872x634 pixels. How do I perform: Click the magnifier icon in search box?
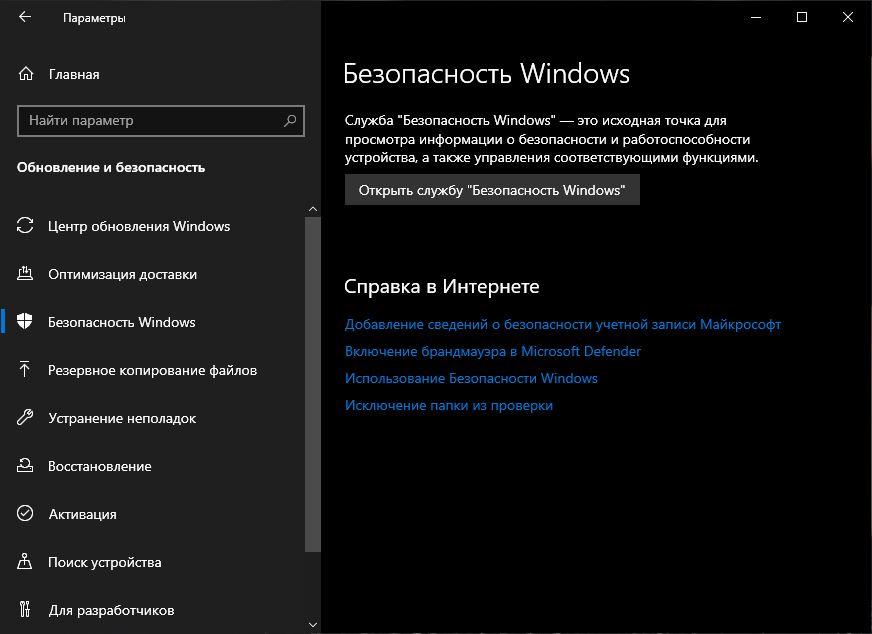290,120
